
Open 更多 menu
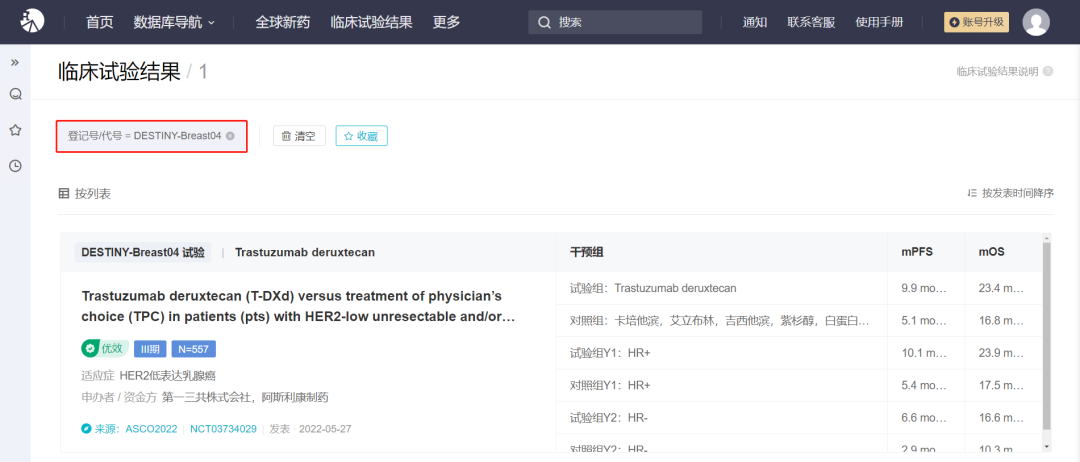(x=446, y=22)
